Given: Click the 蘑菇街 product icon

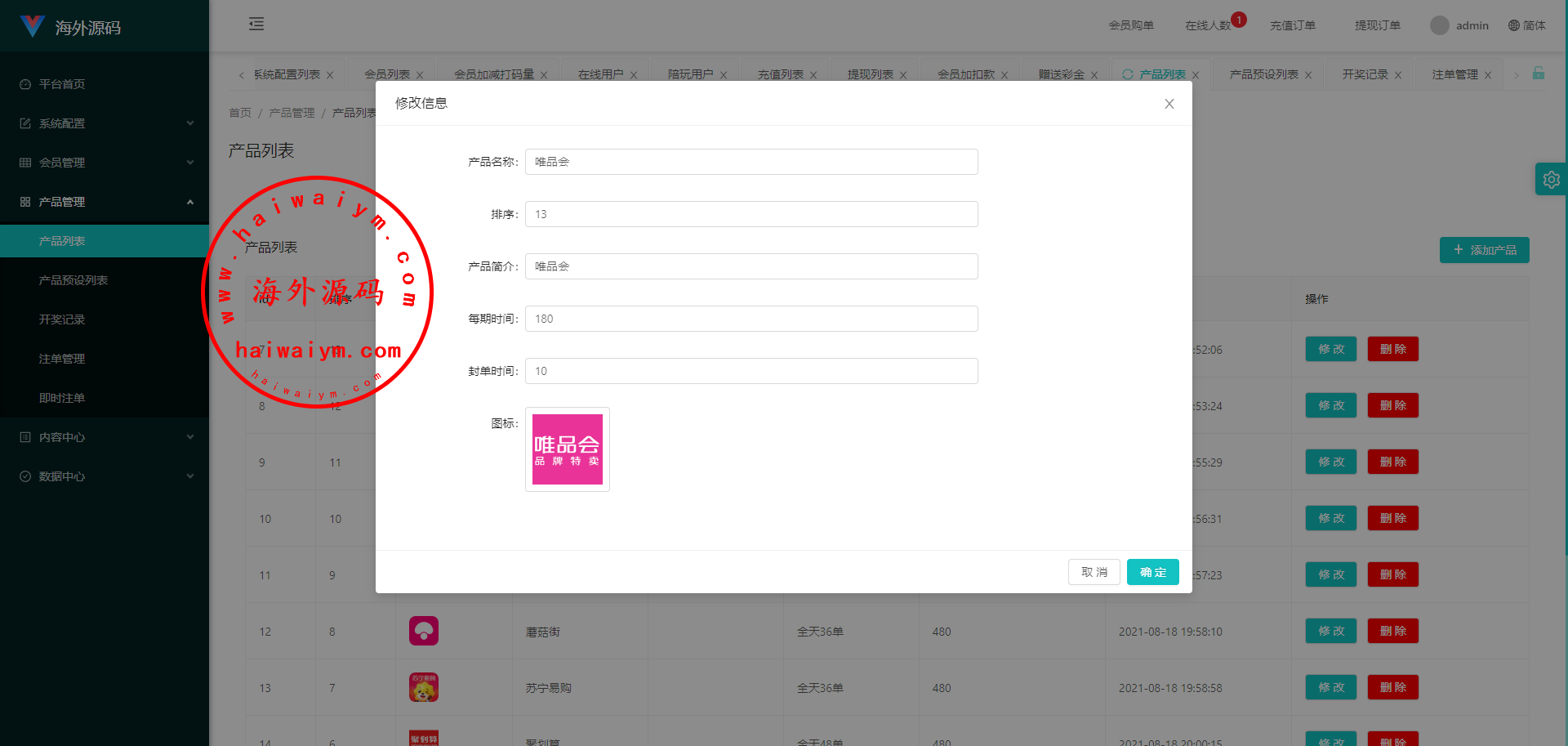Looking at the screenshot, I should 424,631.
